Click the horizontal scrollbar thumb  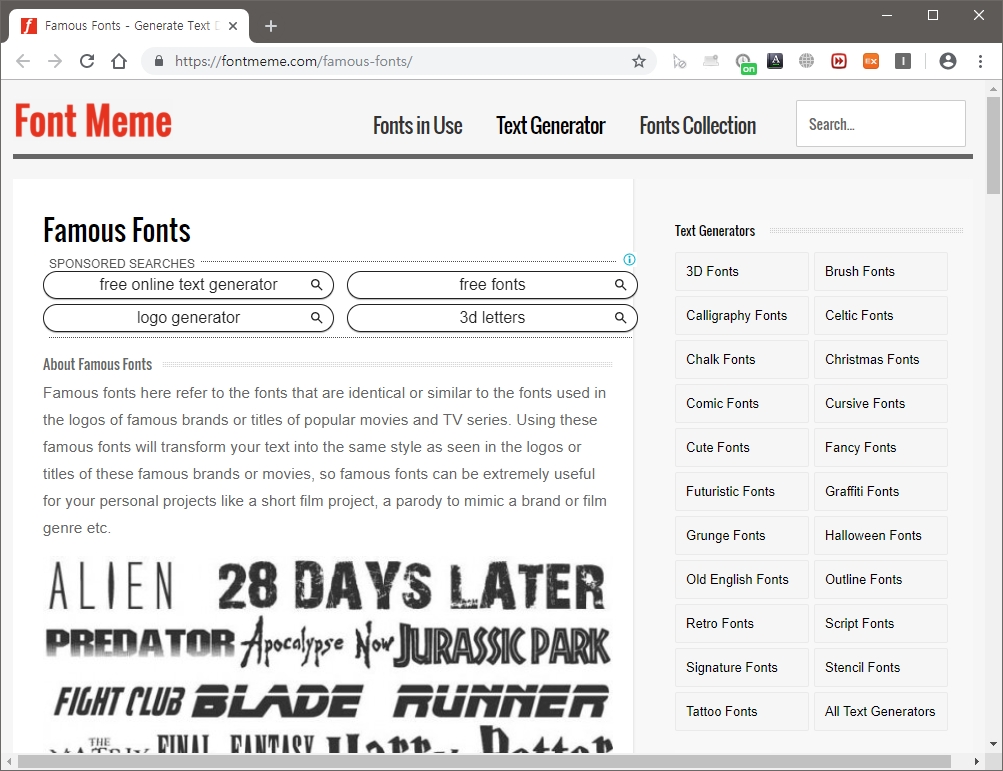coord(484,761)
